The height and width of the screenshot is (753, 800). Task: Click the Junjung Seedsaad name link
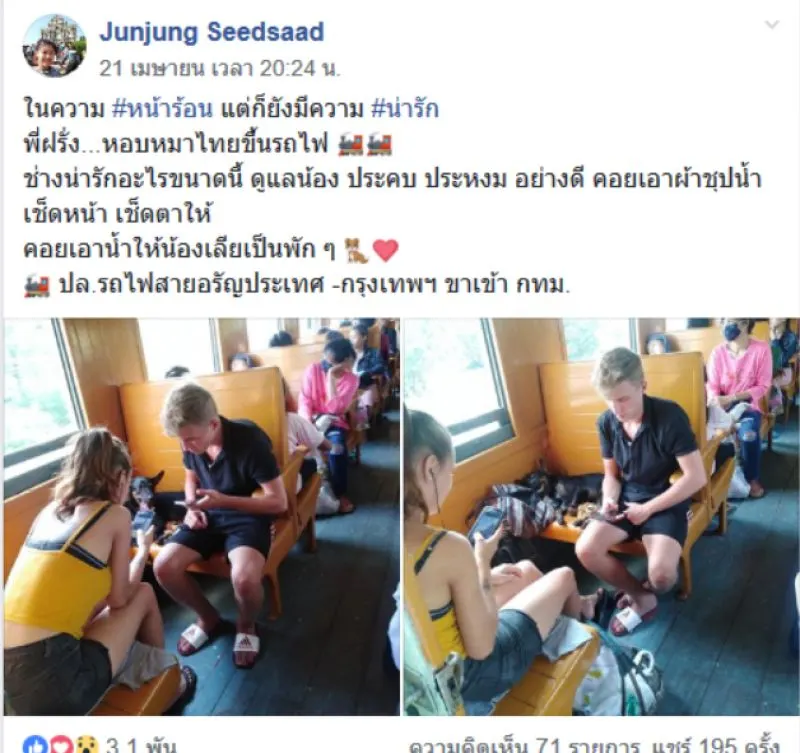pos(212,32)
